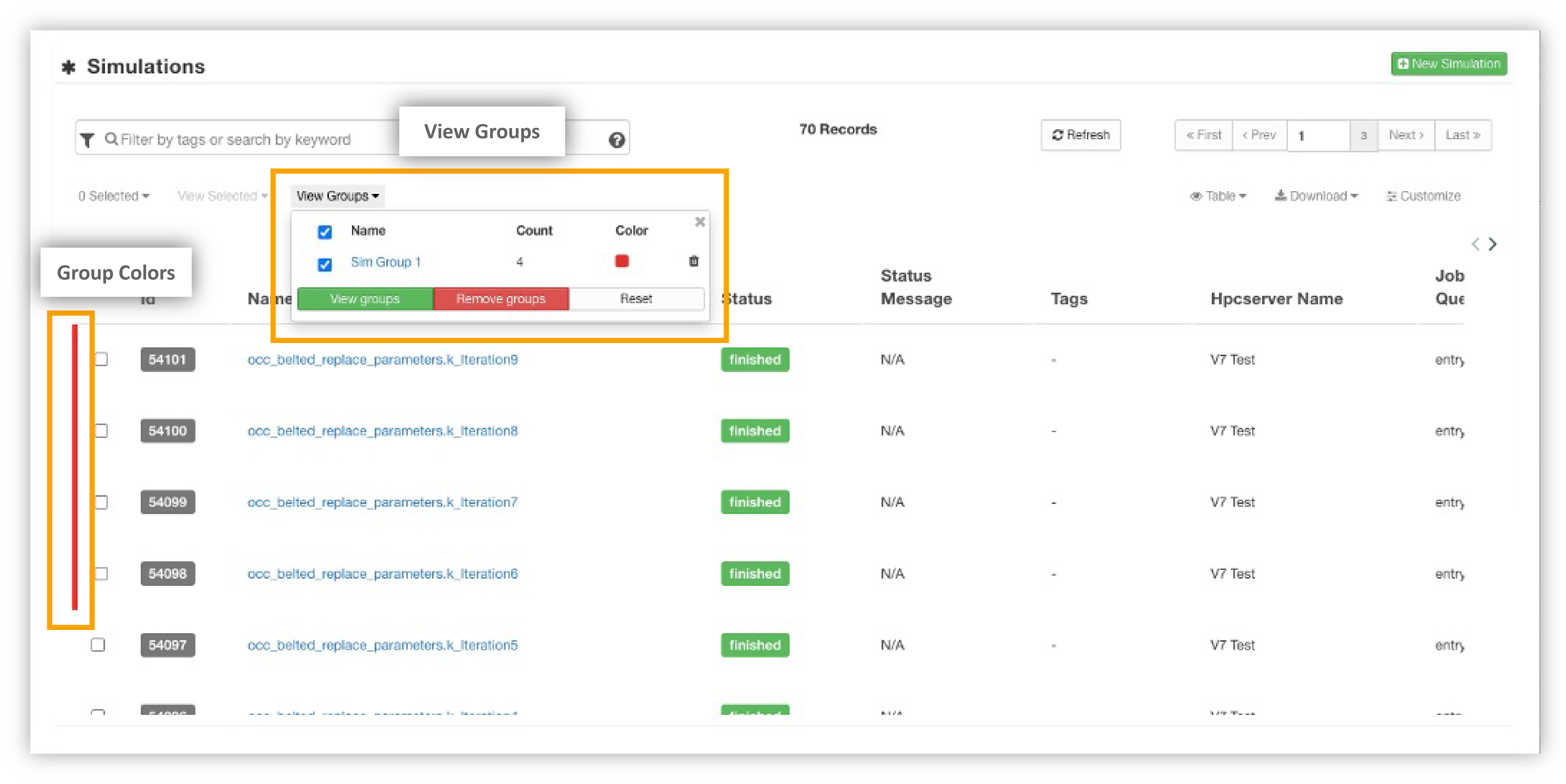
Task: Click finished status of simulation 54101
Action: [x=755, y=360]
